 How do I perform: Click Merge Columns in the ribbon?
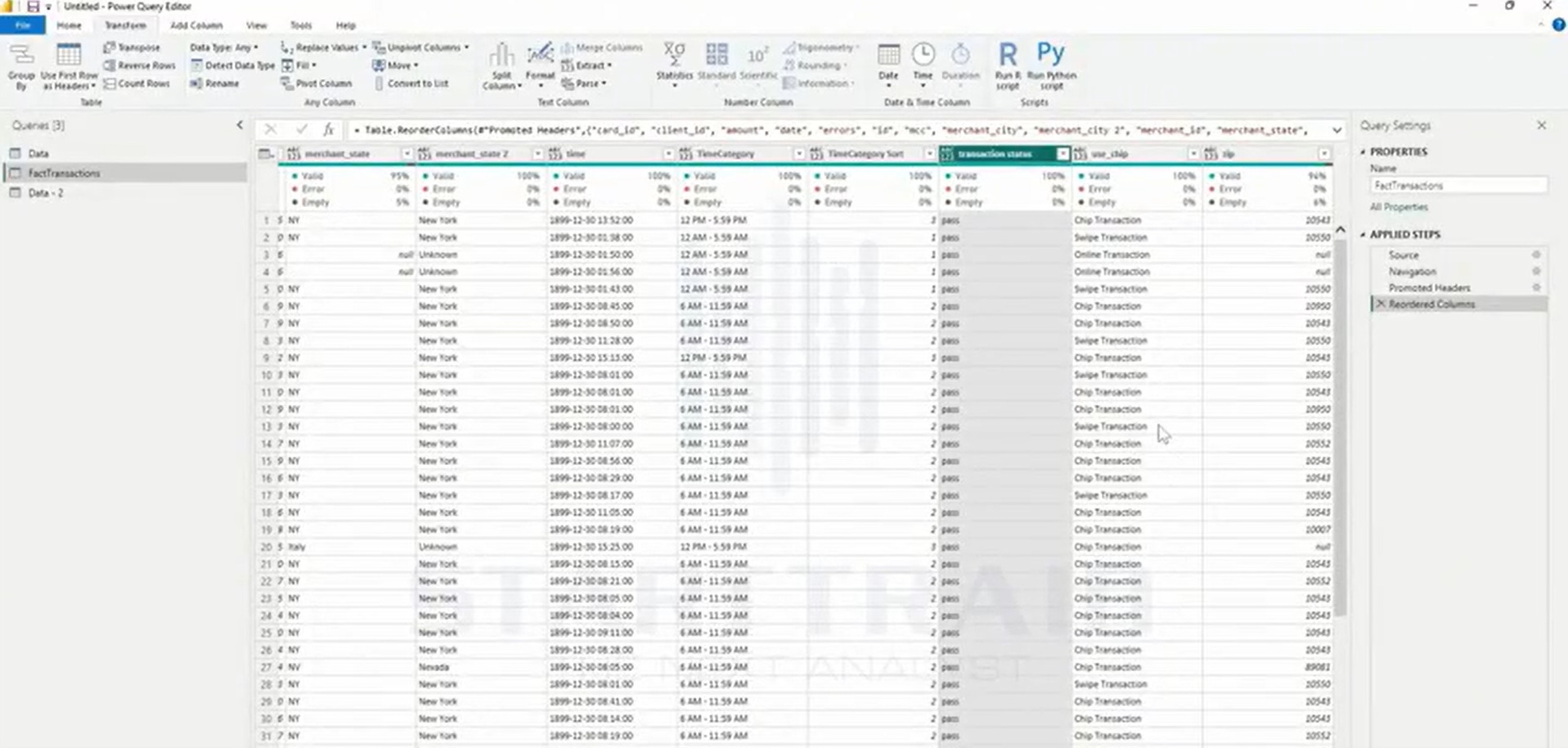tap(602, 47)
